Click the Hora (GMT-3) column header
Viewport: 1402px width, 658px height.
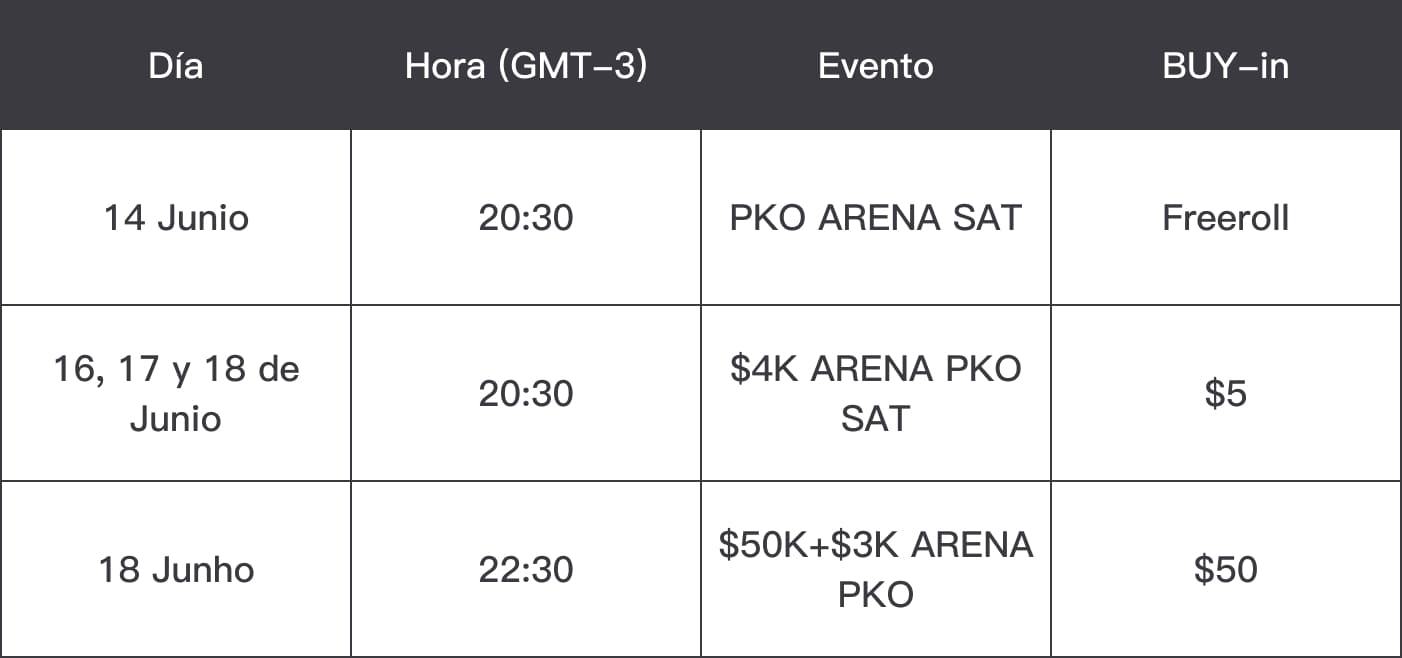point(526,66)
